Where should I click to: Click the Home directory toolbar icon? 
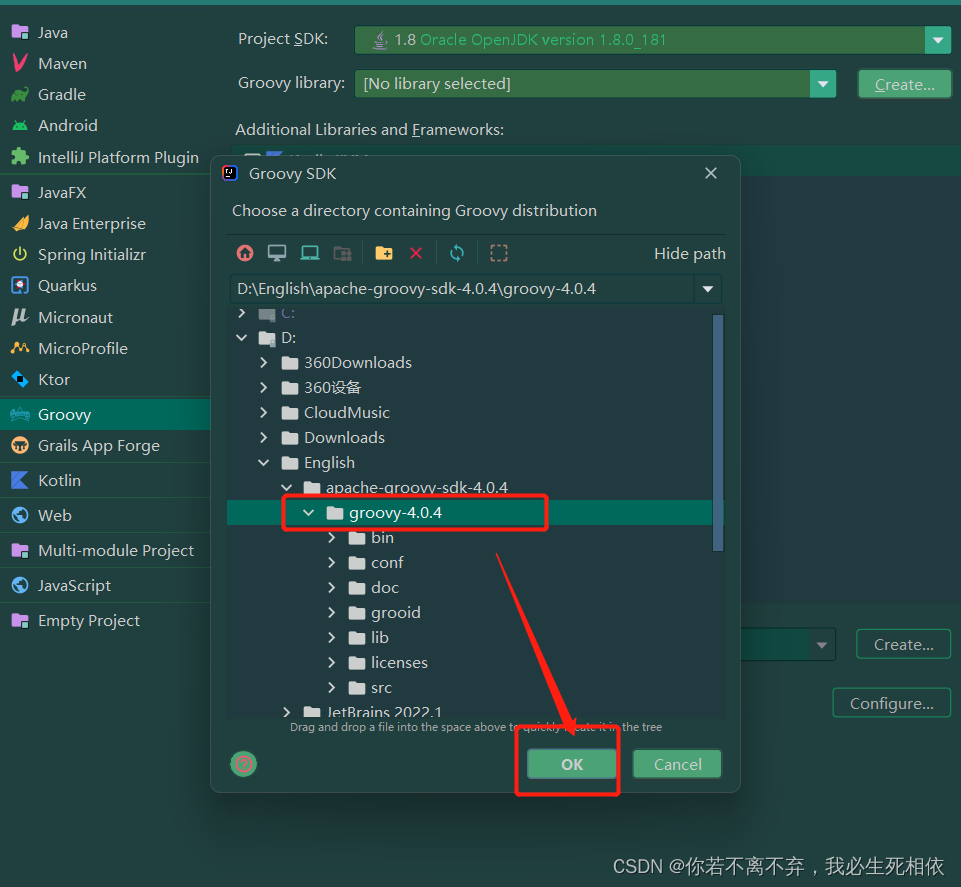245,253
